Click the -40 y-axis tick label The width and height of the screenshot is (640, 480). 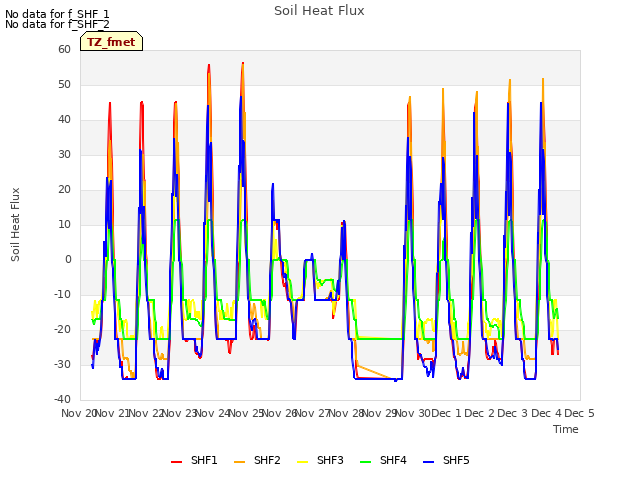[x=62, y=399]
